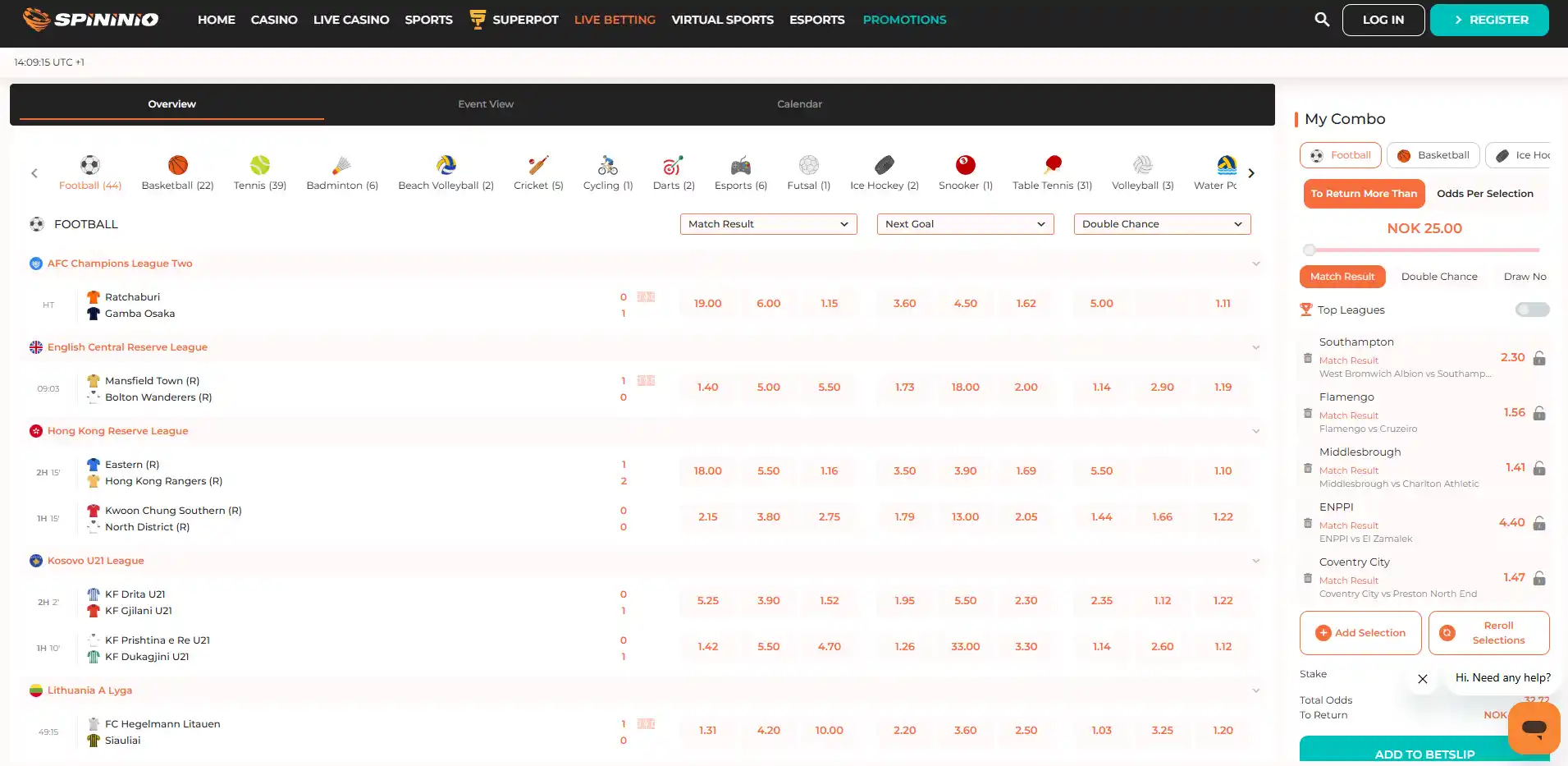
Task: Select the Basketball sport icon
Action: coord(177,165)
